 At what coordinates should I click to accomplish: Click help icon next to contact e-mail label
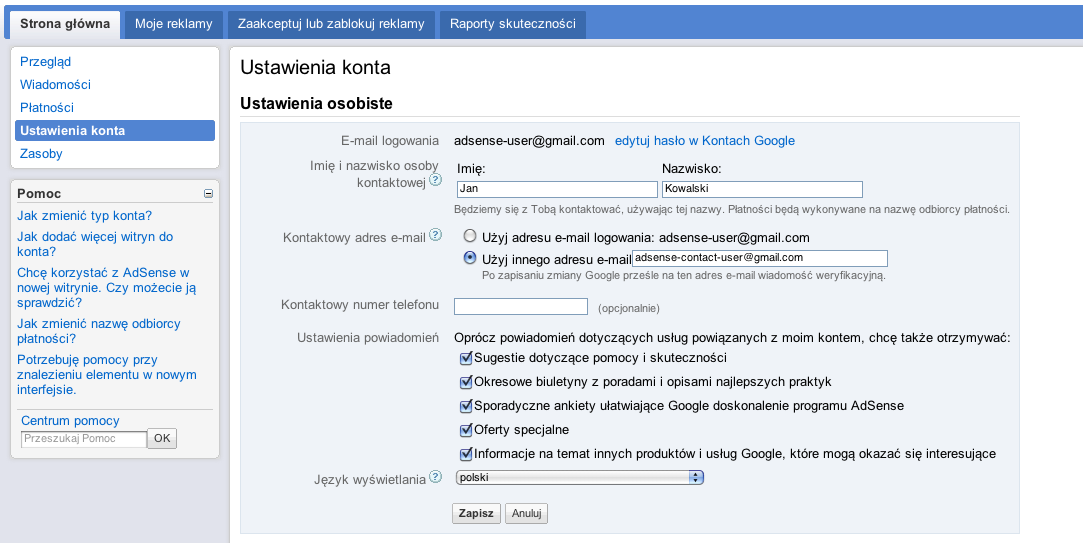[435, 237]
